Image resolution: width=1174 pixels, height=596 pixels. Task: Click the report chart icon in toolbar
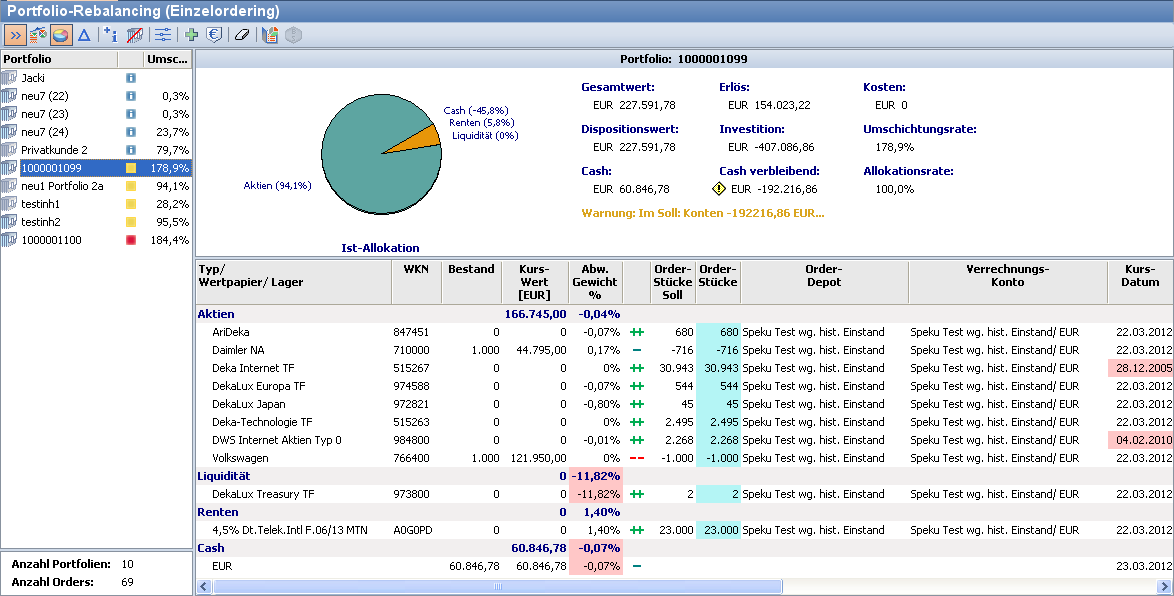tap(270, 35)
